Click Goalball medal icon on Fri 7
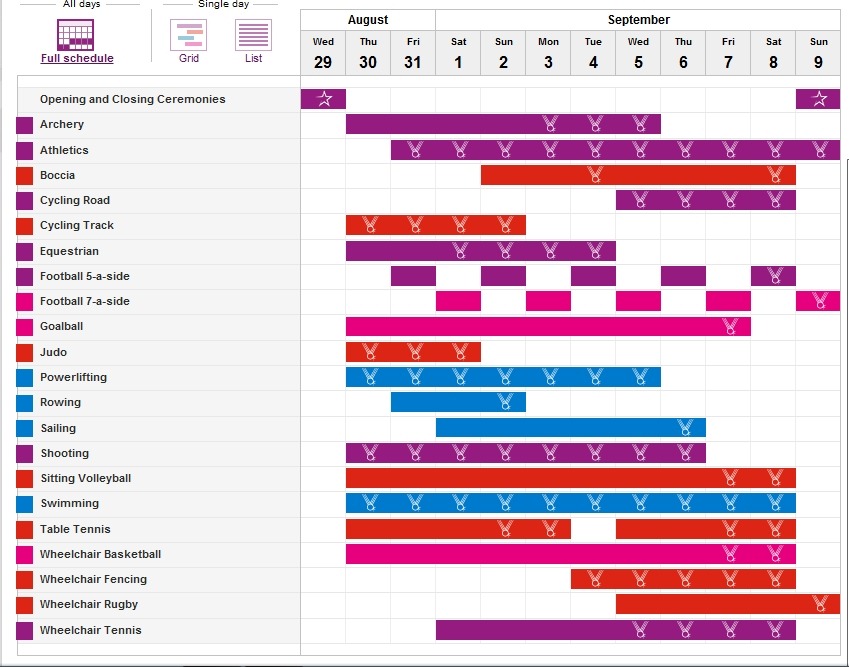The height and width of the screenshot is (667, 849). pos(730,326)
